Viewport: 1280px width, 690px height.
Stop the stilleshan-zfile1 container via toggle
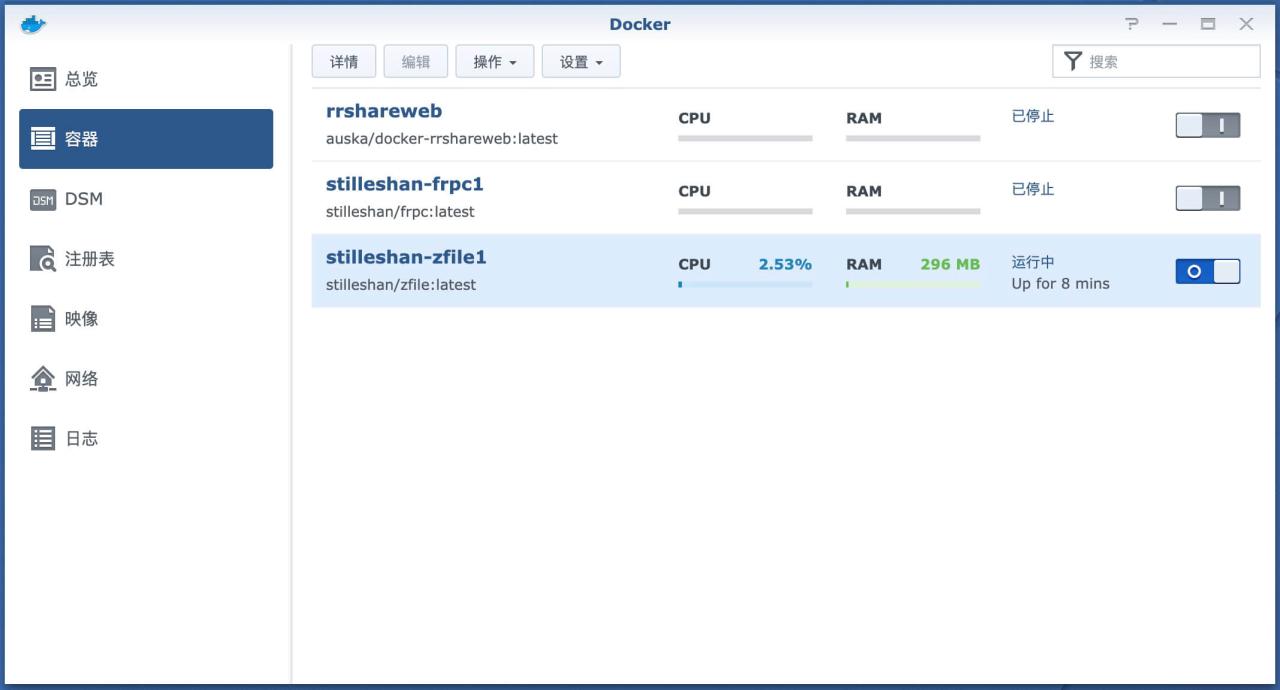click(x=1207, y=270)
